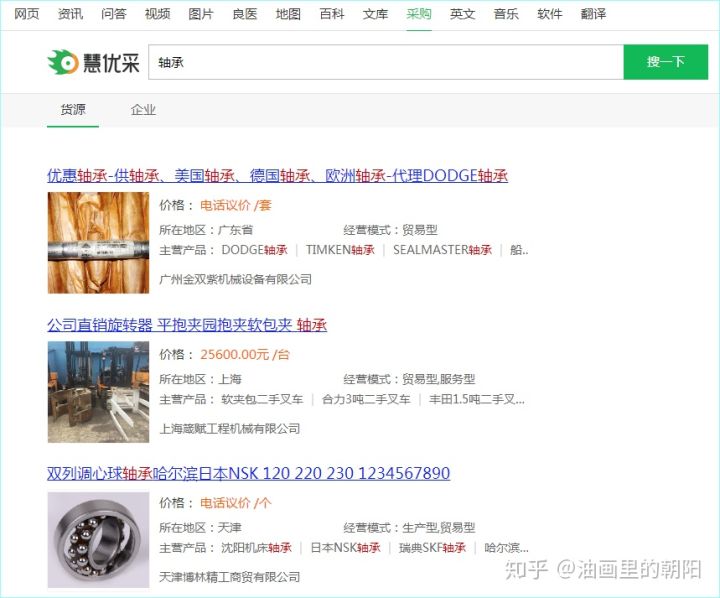Switch to 视频 in top navigation

[x=158, y=14]
